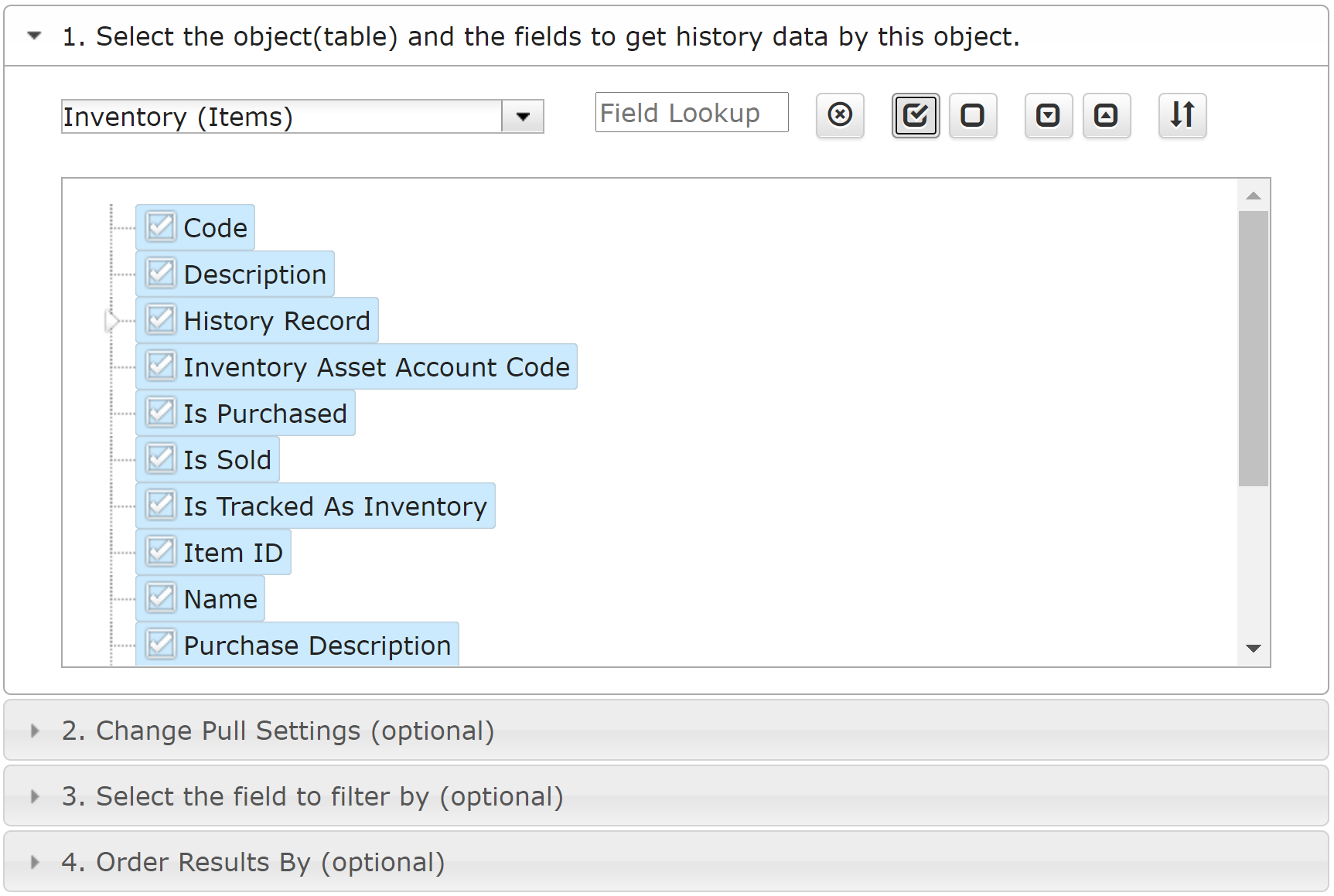Viewport: 1334px width, 896px height.
Task: Expand Change Pull Settings section arrow
Action: click(34, 731)
